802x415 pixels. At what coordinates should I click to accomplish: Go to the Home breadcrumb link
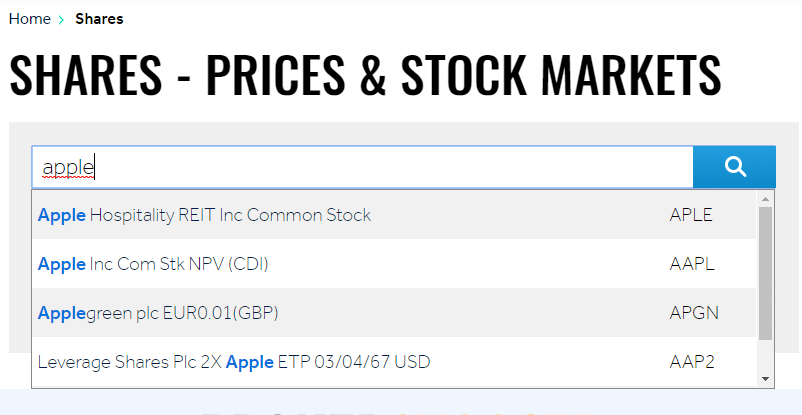pyautogui.click(x=29, y=19)
